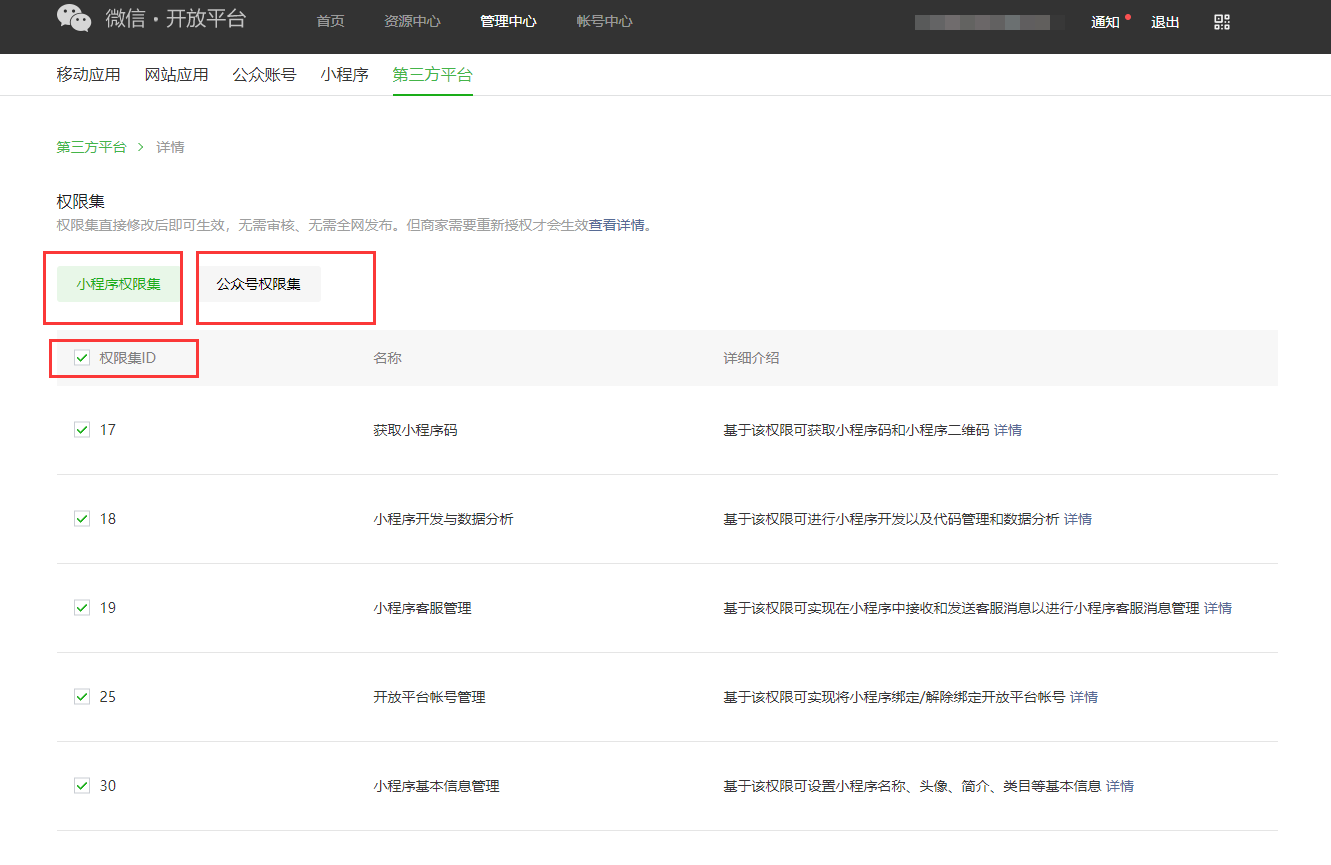This screenshot has width=1331, height=865.
Task: Switch to 小程序 tab
Action: [344, 75]
